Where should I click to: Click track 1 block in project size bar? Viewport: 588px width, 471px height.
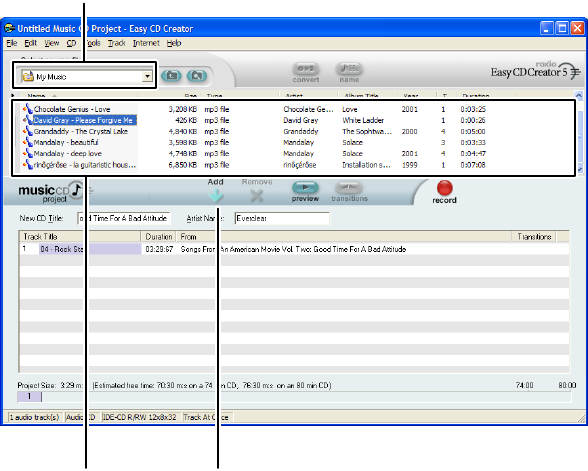coord(29,396)
